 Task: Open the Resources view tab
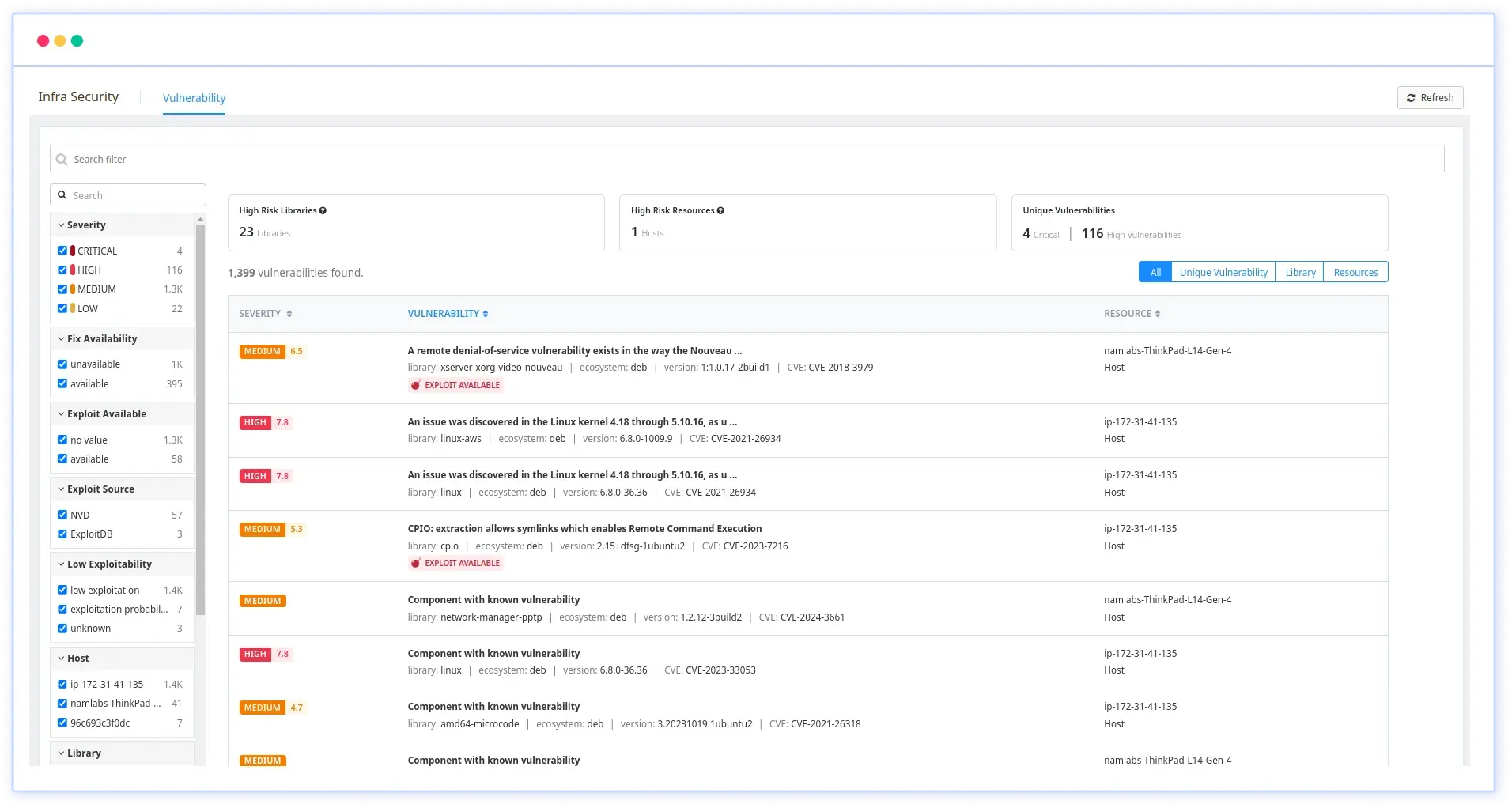coord(1355,273)
